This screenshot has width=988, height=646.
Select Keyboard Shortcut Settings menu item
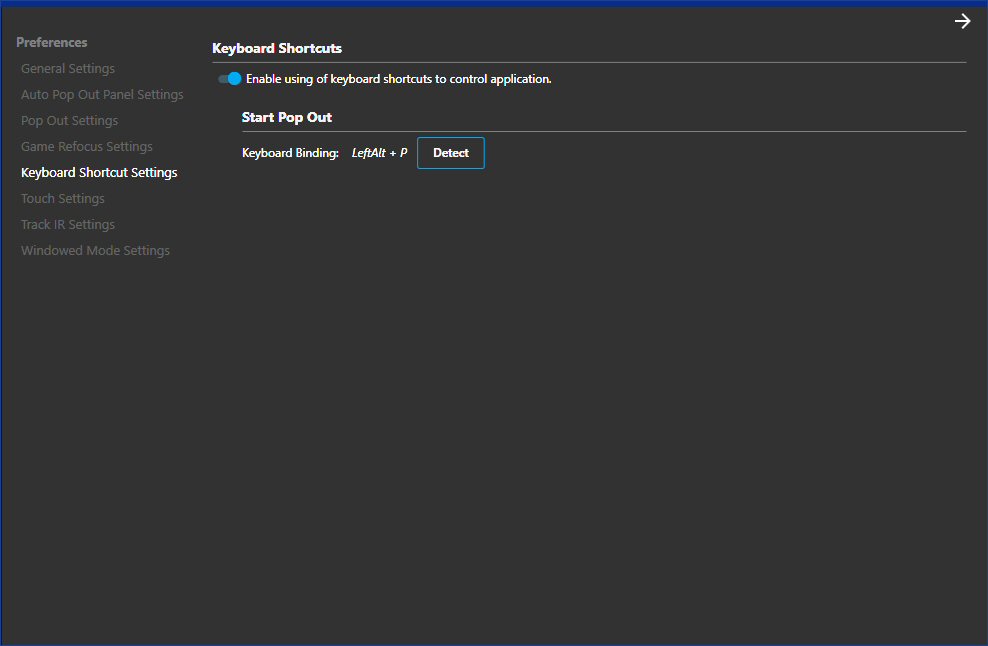pos(99,173)
